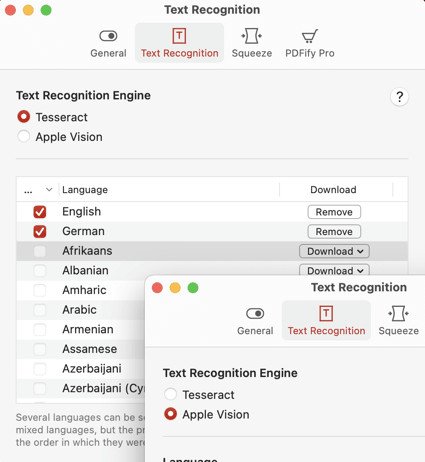This screenshot has width=425, height=462.
Task: Open the Albanian Download dropdown
Action: 334,270
